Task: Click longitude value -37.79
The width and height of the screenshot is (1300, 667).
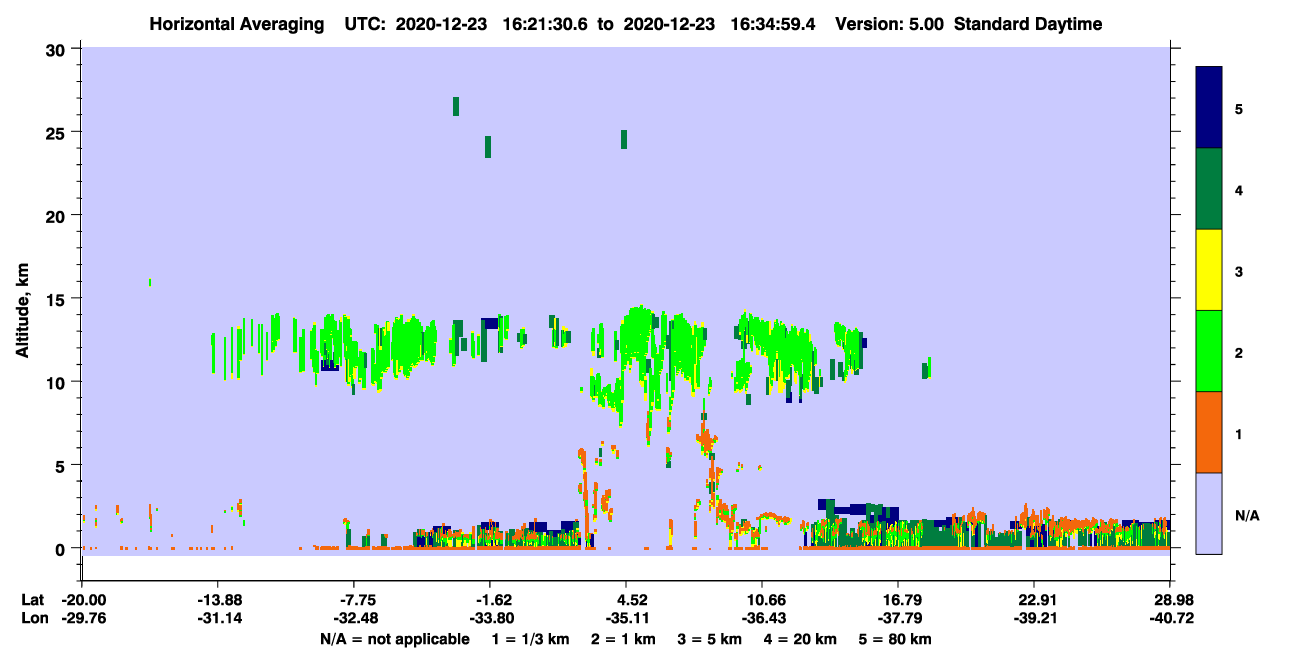Action: pyautogui.click(x=898, y=619)
